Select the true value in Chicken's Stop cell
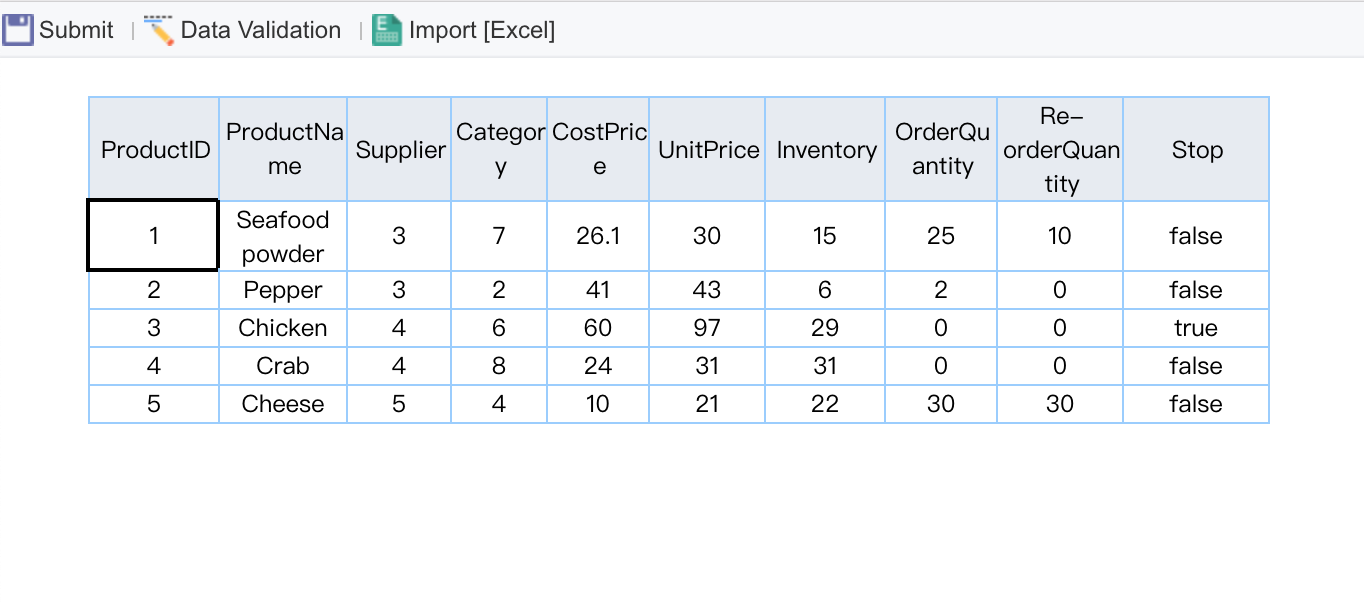The height and width of the screenshot is (604, 1364). (x=1196, y=328)
